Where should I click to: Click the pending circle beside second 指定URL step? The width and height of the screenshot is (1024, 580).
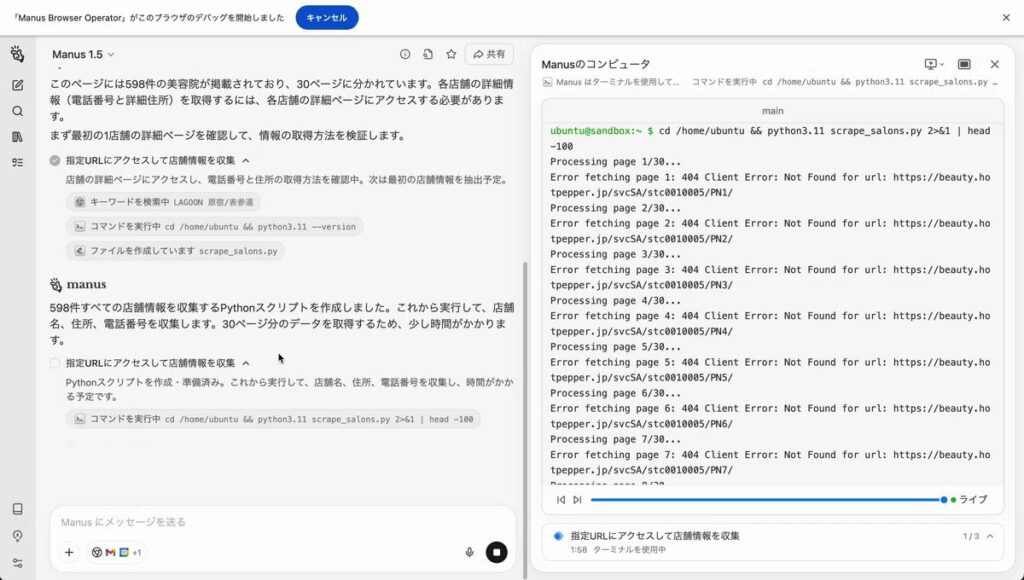[x=55, y=363]
